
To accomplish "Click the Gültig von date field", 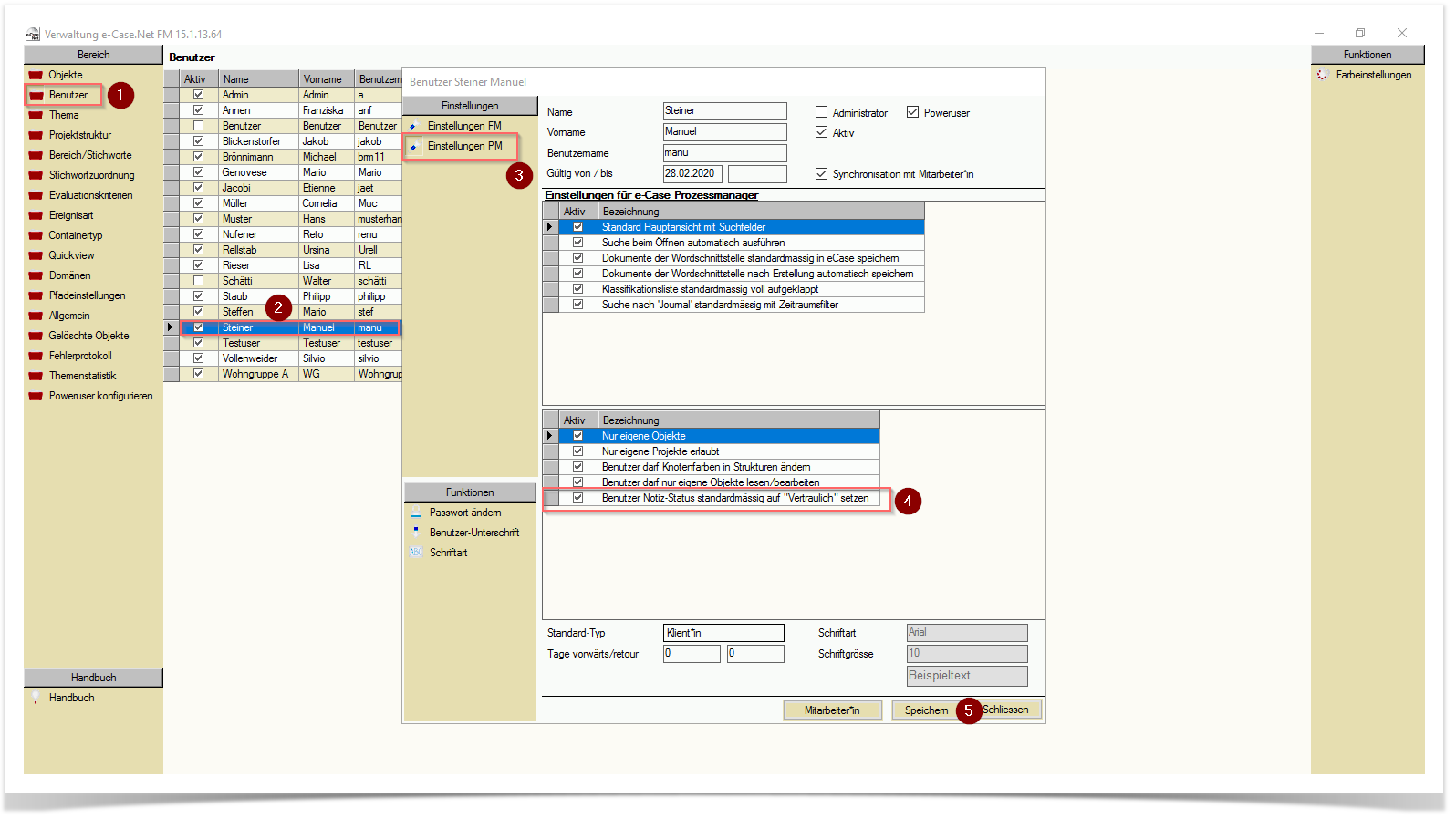I will 692,173.
